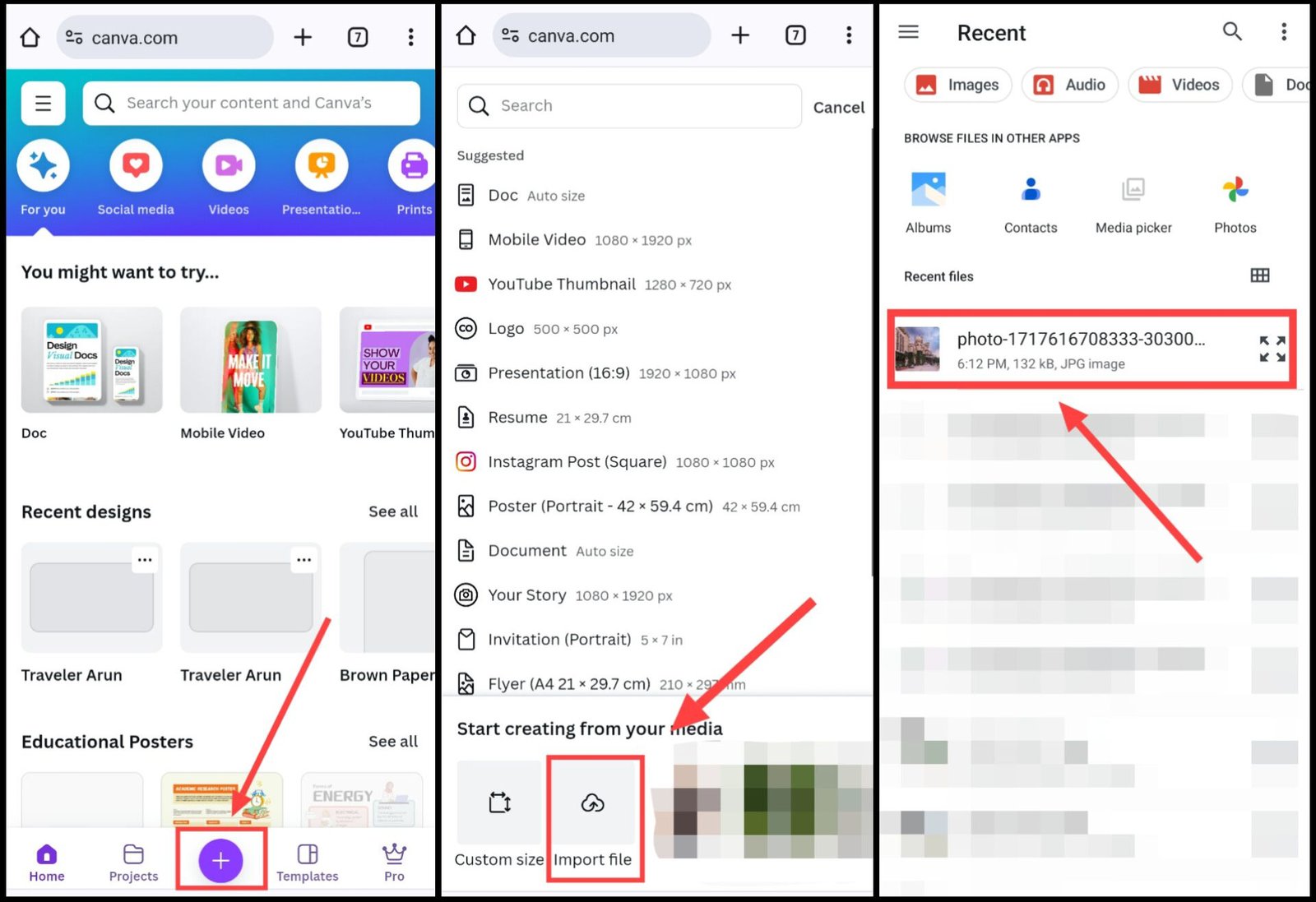Choose Flyer (A4 21 × 29.7 cm)
The height and width of the screenshot is (902, 1316).
click(x=600, y=684)
